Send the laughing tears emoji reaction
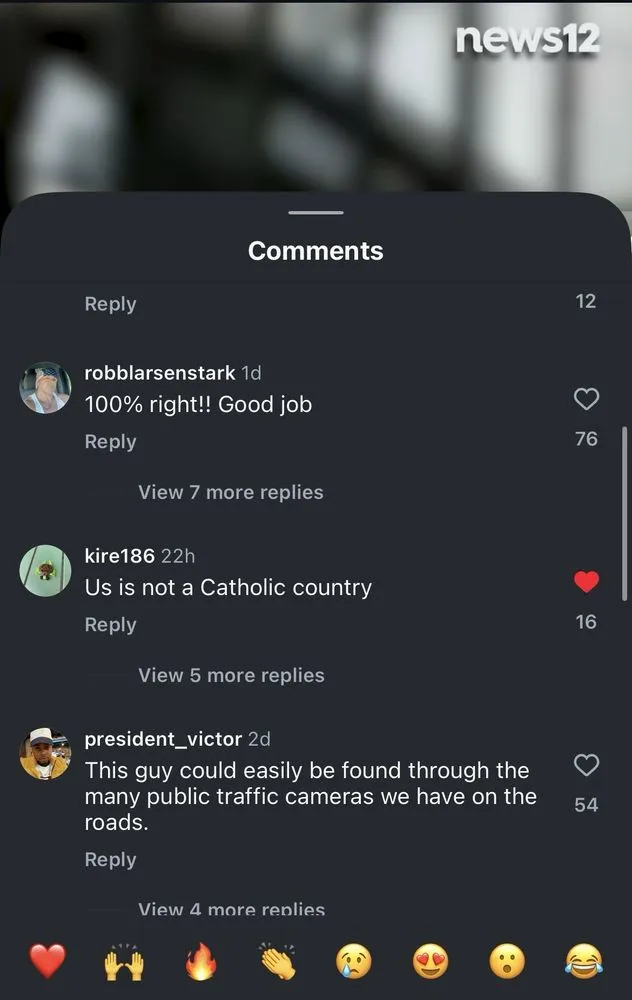632x1000 pixels. click(584, 961)
